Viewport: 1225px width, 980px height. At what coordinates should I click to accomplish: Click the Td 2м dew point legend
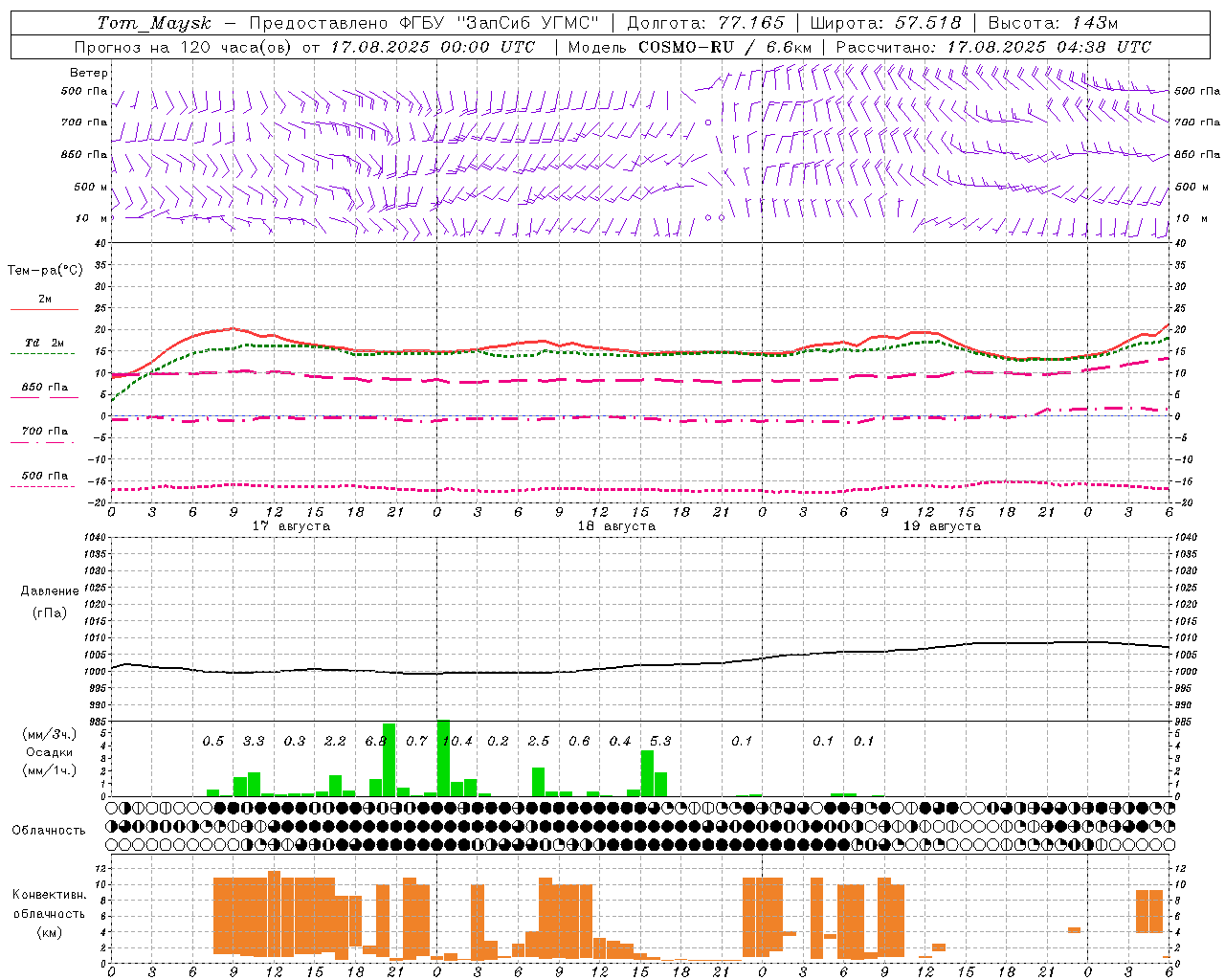click(x=44, y=343)
